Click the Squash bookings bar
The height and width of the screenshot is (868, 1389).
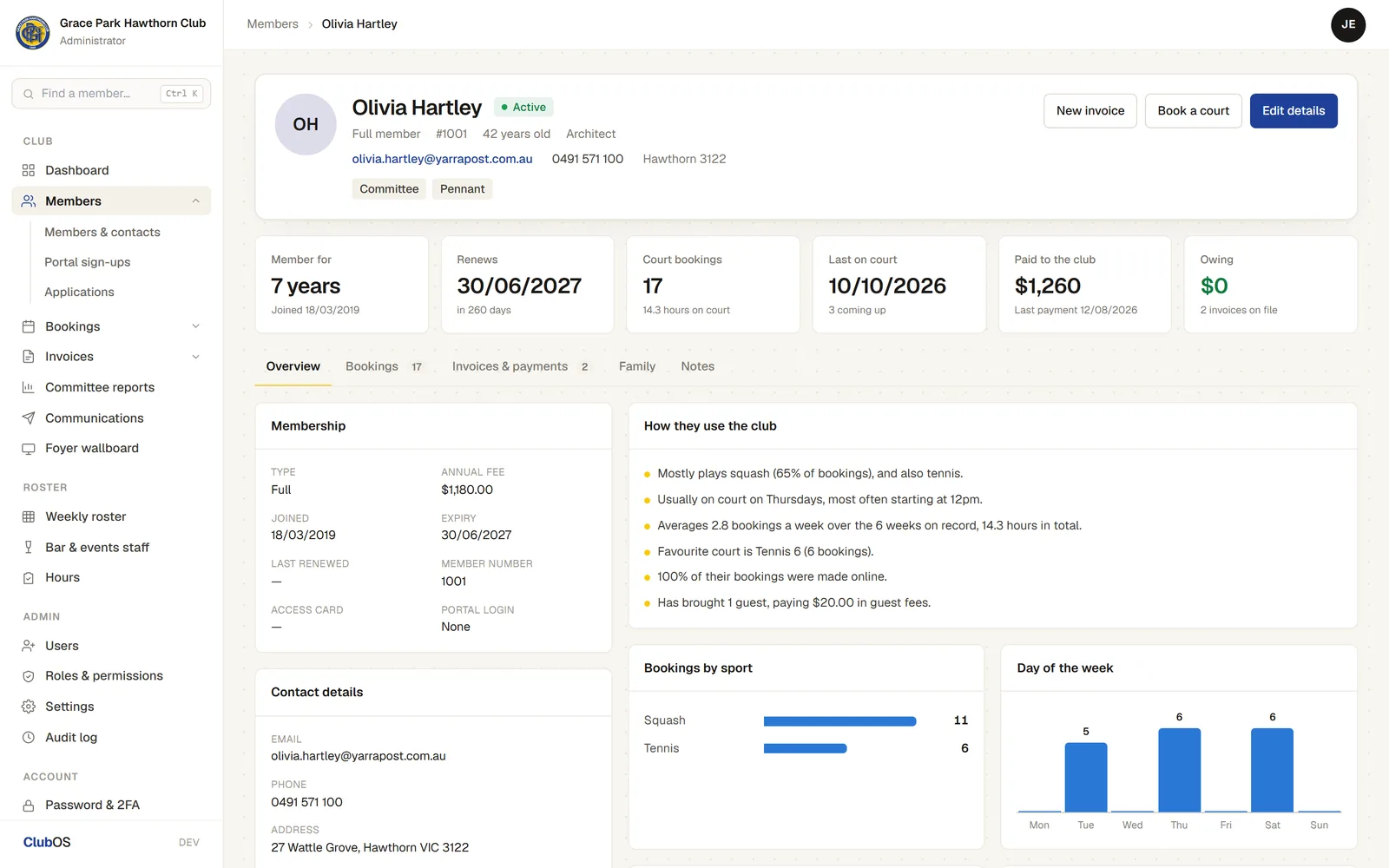[839, 721]
